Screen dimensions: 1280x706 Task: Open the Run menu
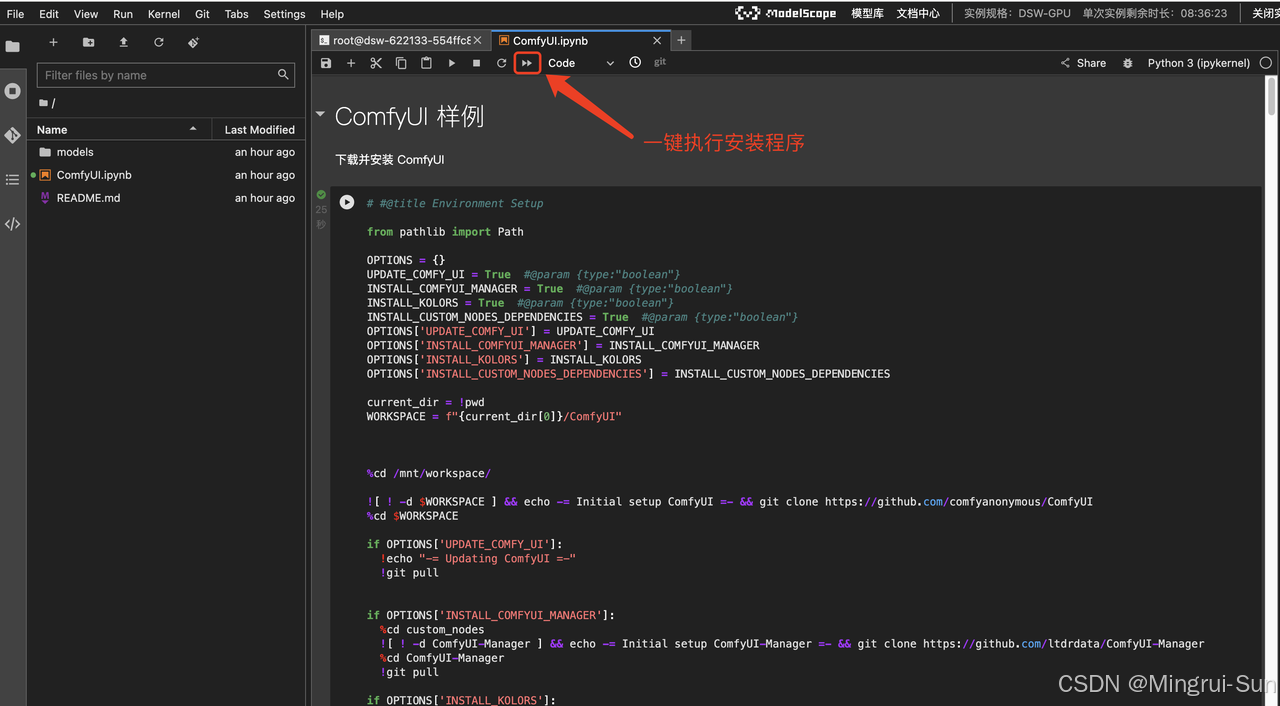pos(123,14)
